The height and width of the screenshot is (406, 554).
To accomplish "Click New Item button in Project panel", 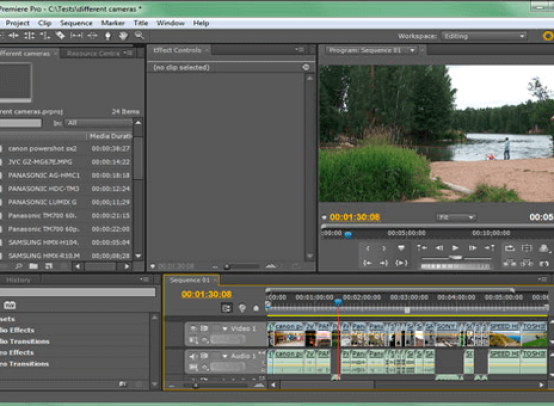I will (x=48, y=266).
